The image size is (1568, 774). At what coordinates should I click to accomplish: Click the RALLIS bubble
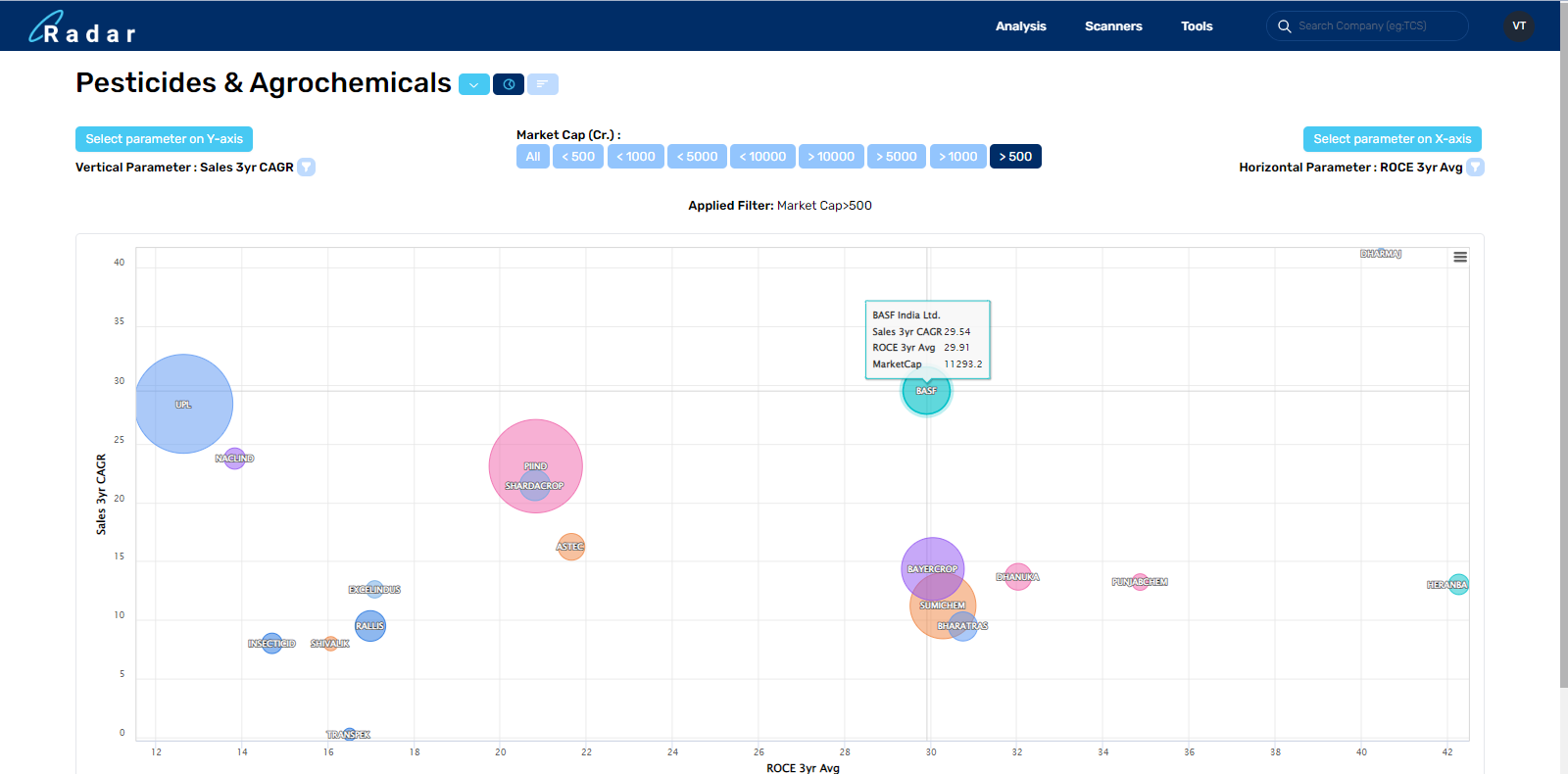[x=369, y=626]
